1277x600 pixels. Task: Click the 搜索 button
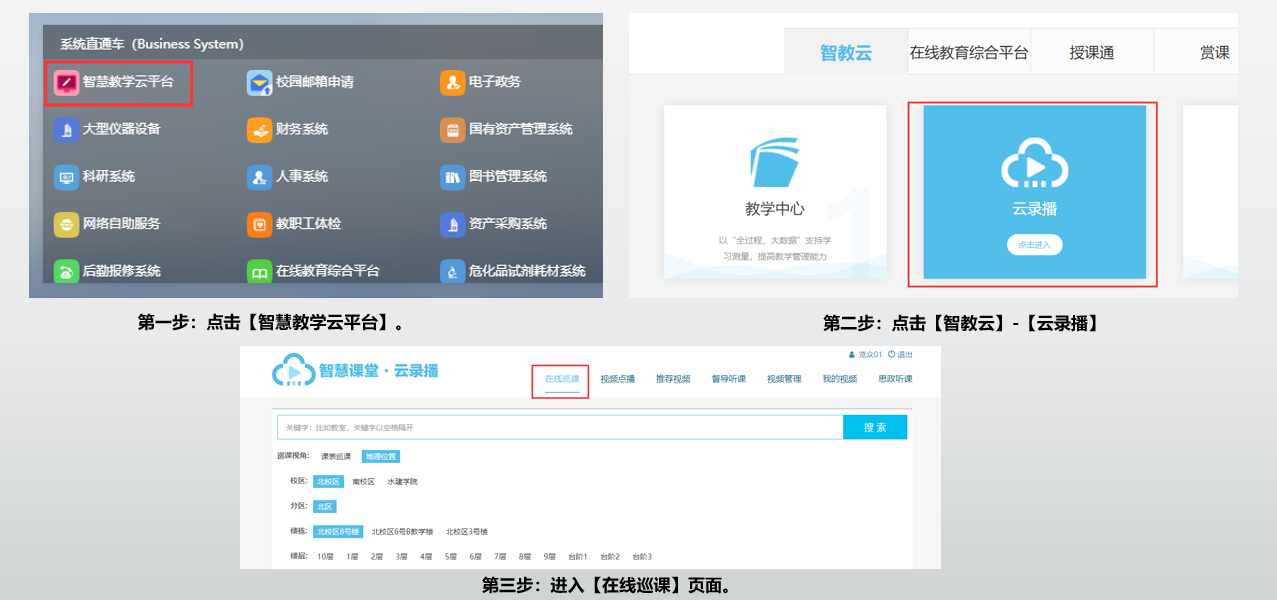[x=874, y=427]
